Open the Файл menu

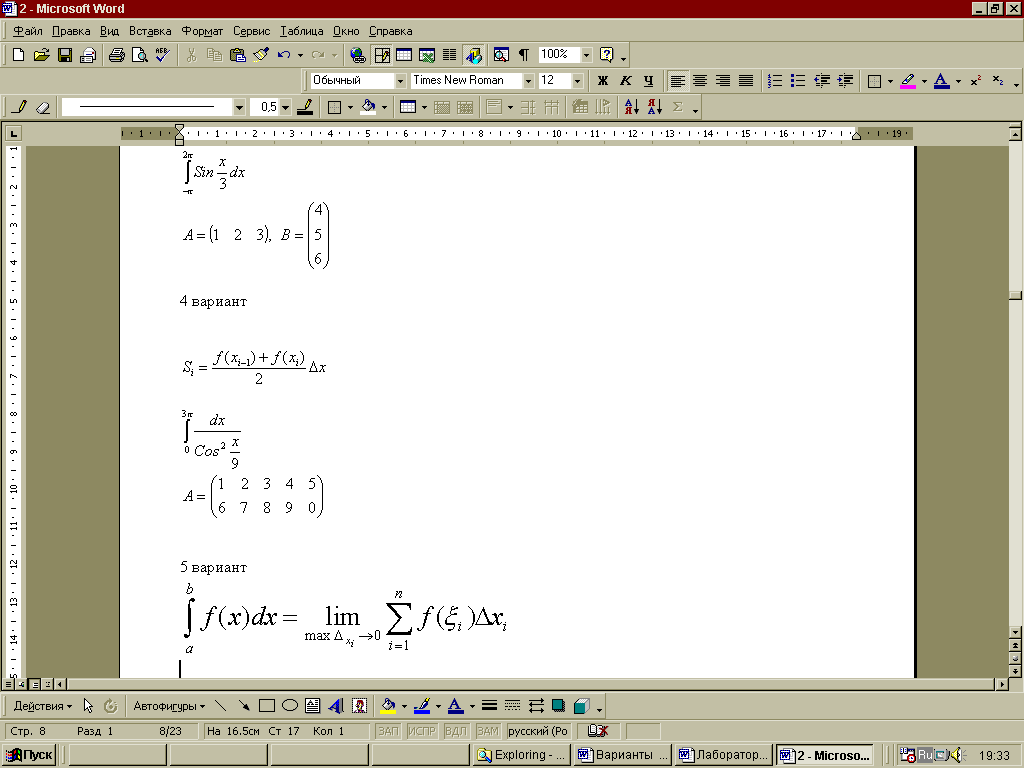pyautogui.click(x=27, y=31)
